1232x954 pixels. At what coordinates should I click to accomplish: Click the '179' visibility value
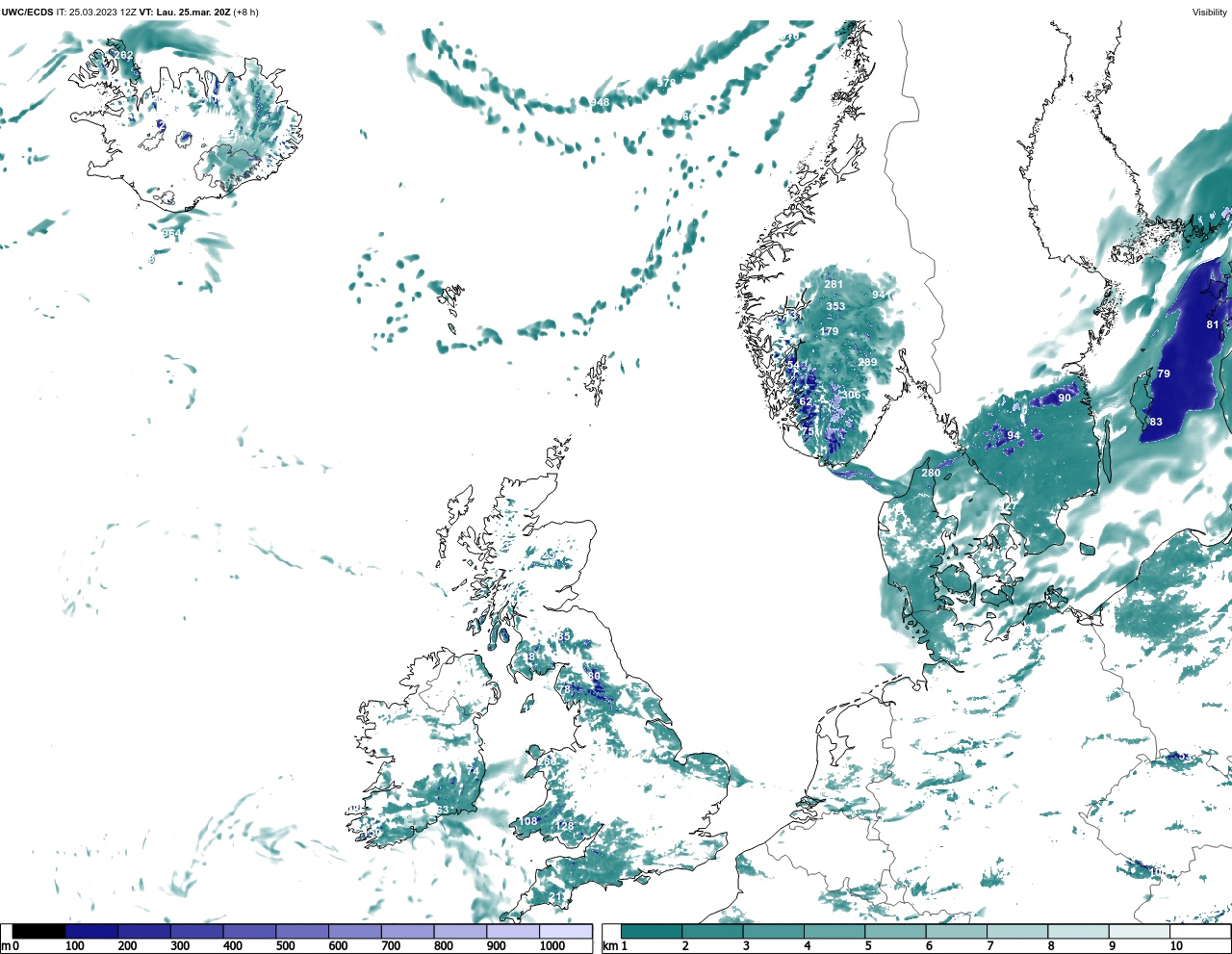(x=829, y=331)
